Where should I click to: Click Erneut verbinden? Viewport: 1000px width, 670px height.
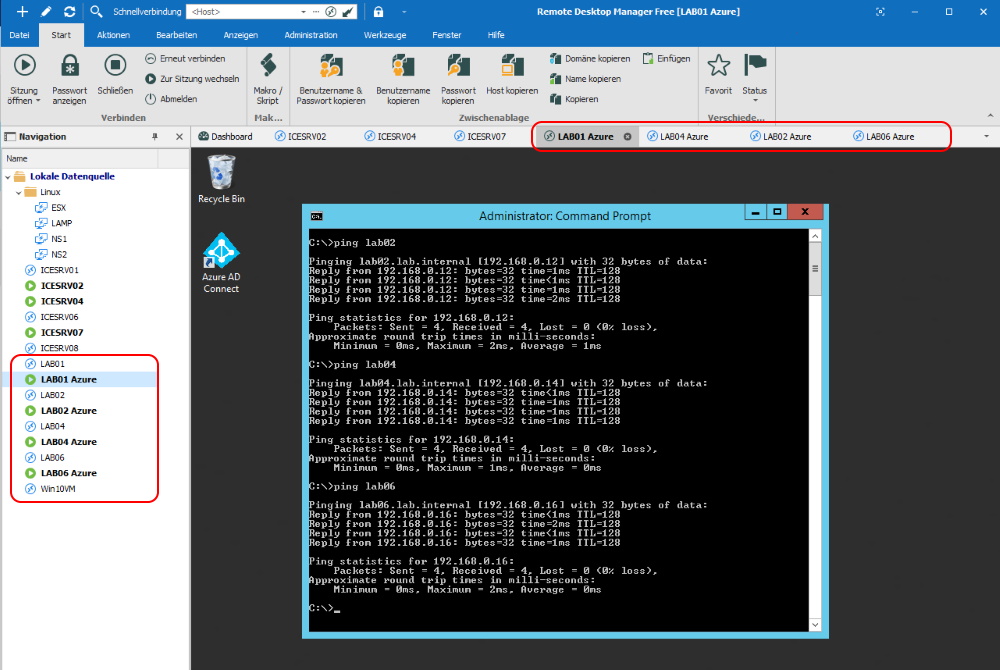click(185, 59)
